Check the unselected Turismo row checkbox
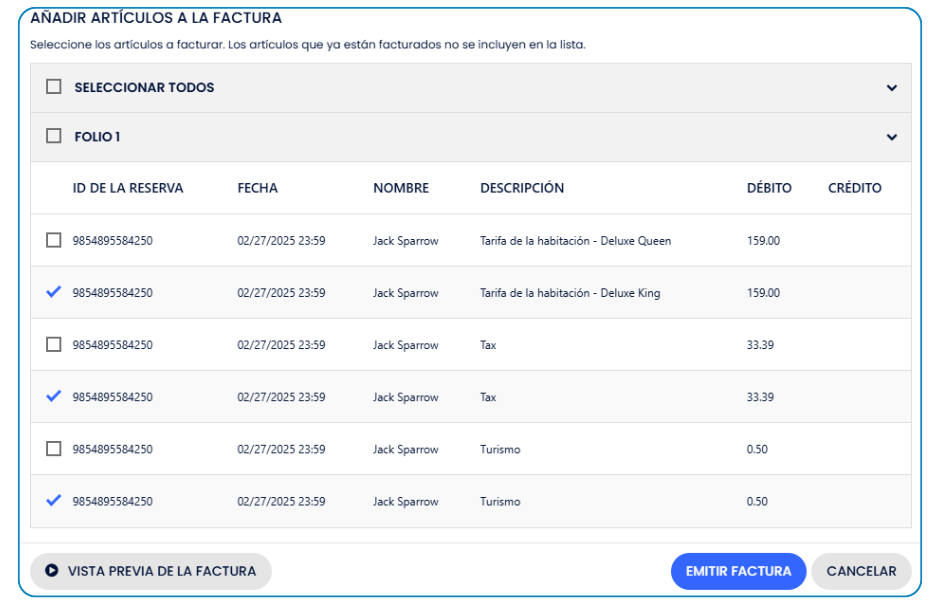The height and width of the screenshot is (606, 940). (54, 449)
